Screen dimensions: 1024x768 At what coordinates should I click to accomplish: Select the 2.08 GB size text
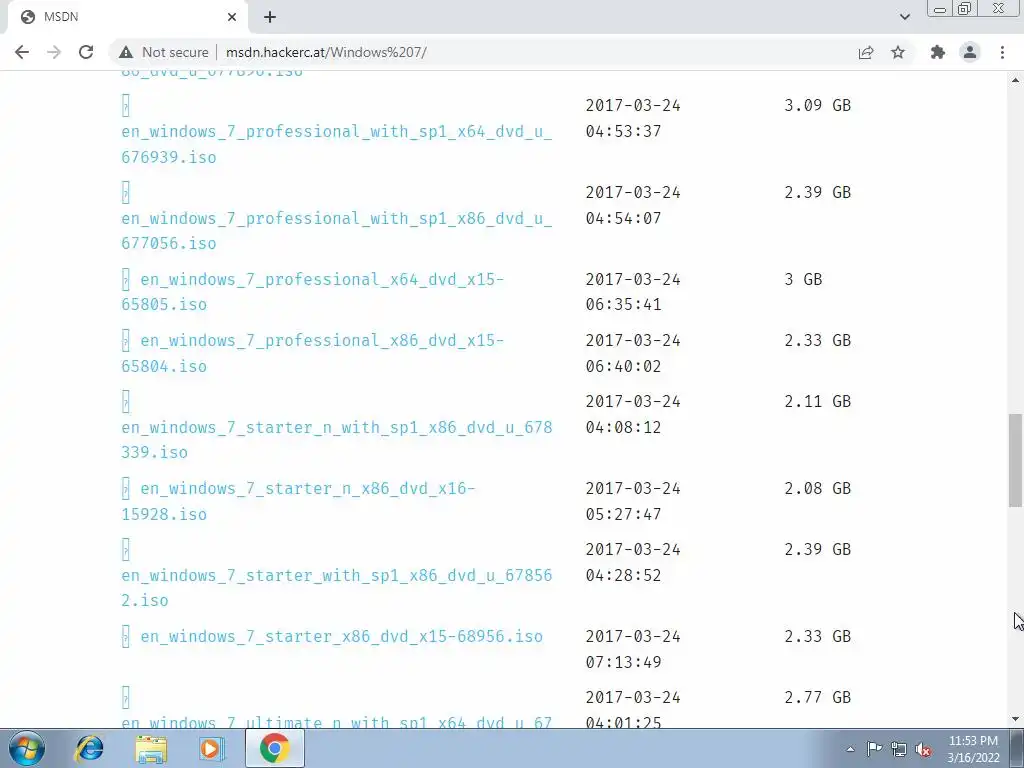(x=818, y=488)
